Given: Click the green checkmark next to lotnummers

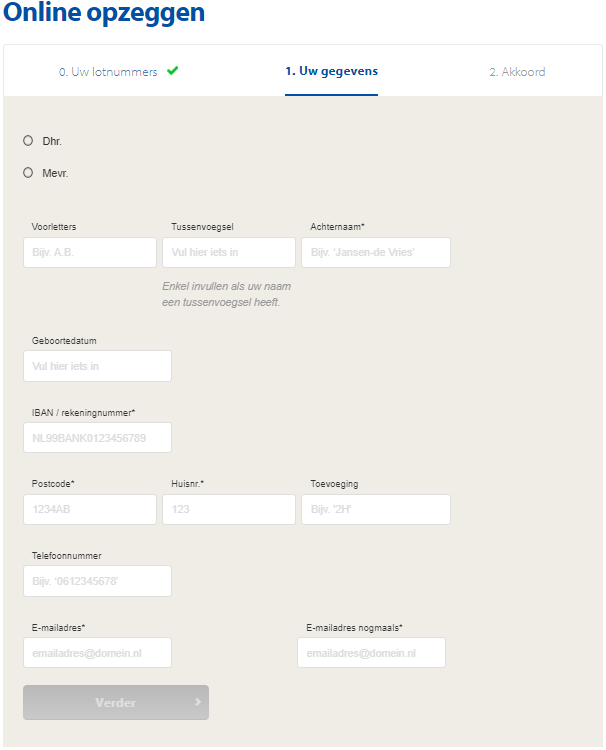Looking at the screenshot, I should coord(173,71).
